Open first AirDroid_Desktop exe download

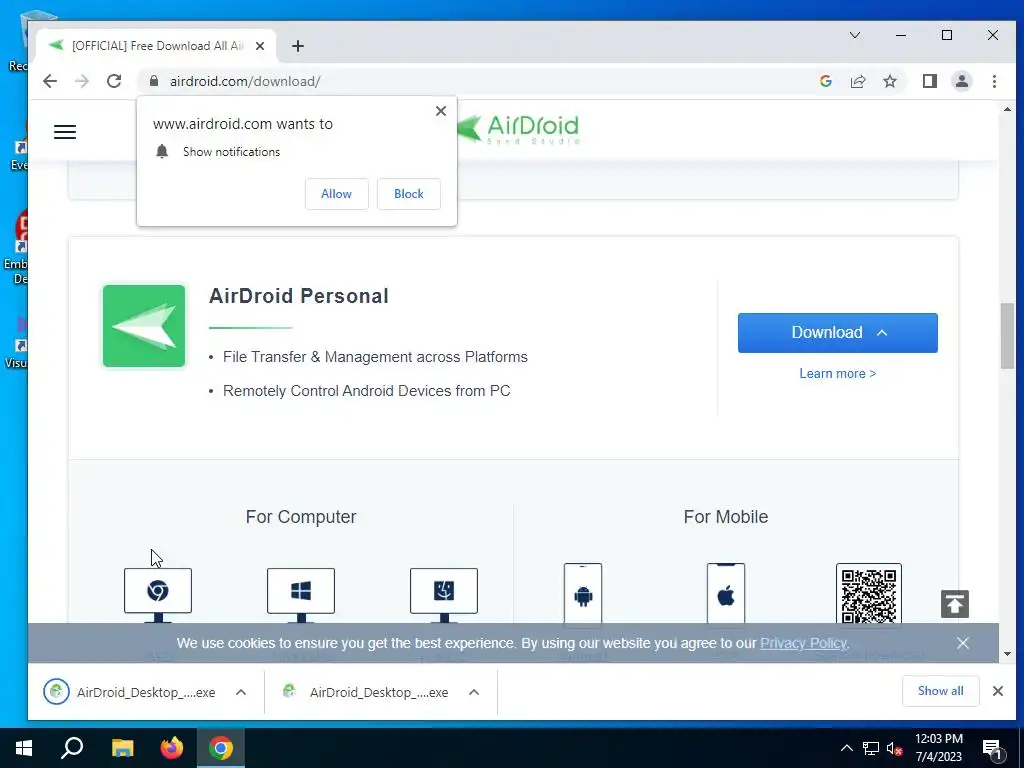tap(129, 692)
